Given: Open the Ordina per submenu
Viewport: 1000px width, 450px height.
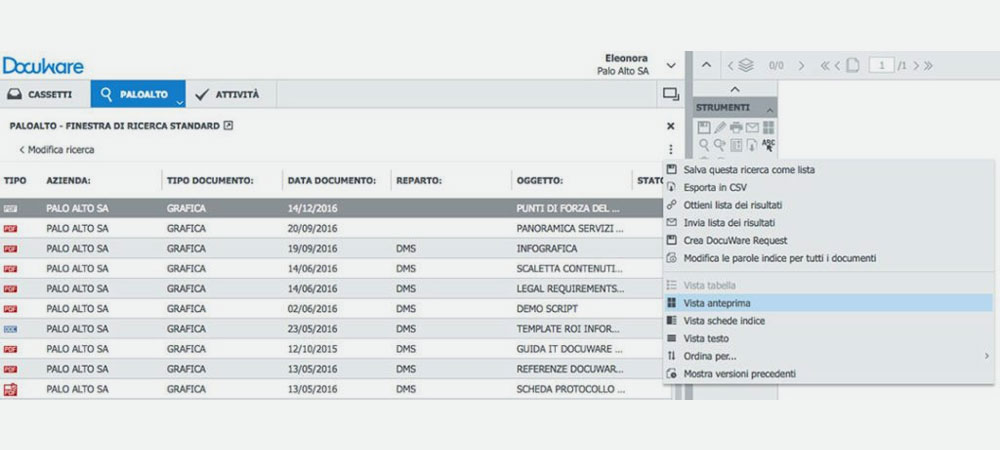Looking at the screenshot, I should [x=829, y=356].
